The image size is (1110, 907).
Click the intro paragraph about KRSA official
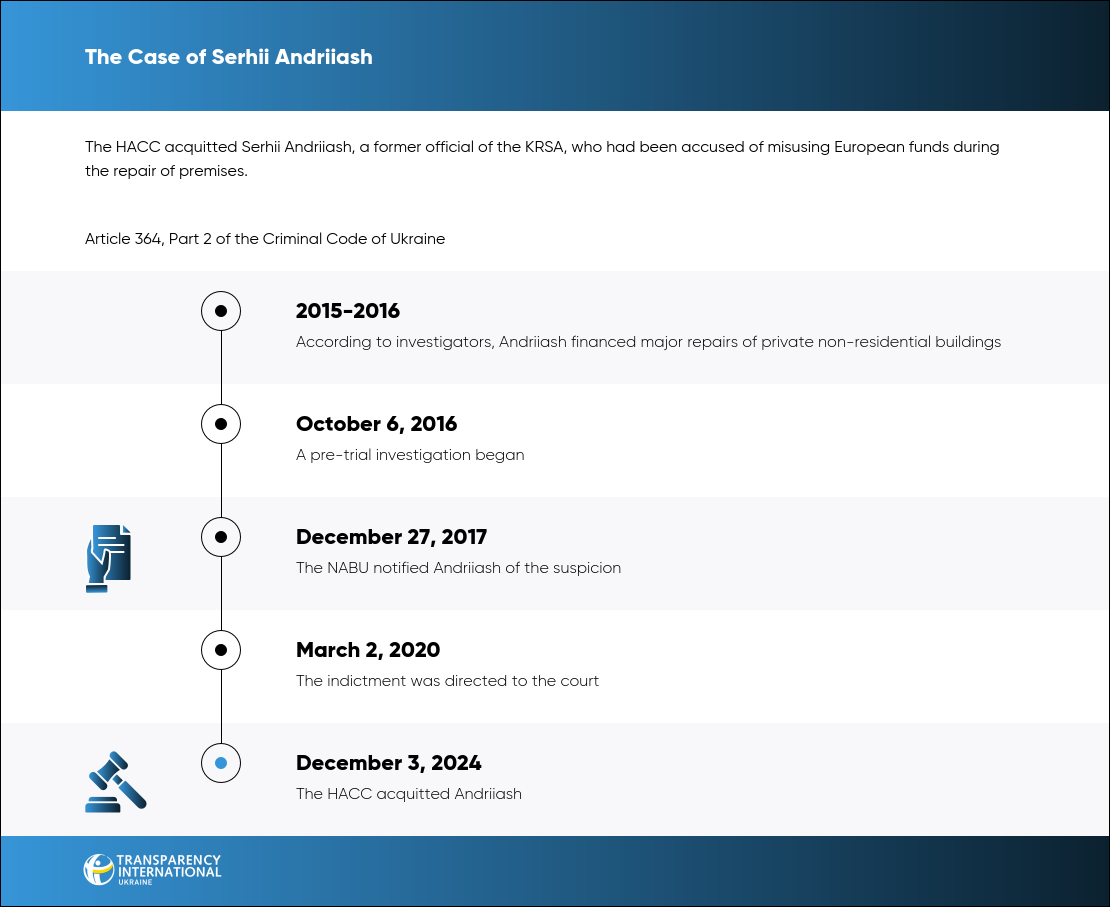pyautogui.click(x=542, y=159)
